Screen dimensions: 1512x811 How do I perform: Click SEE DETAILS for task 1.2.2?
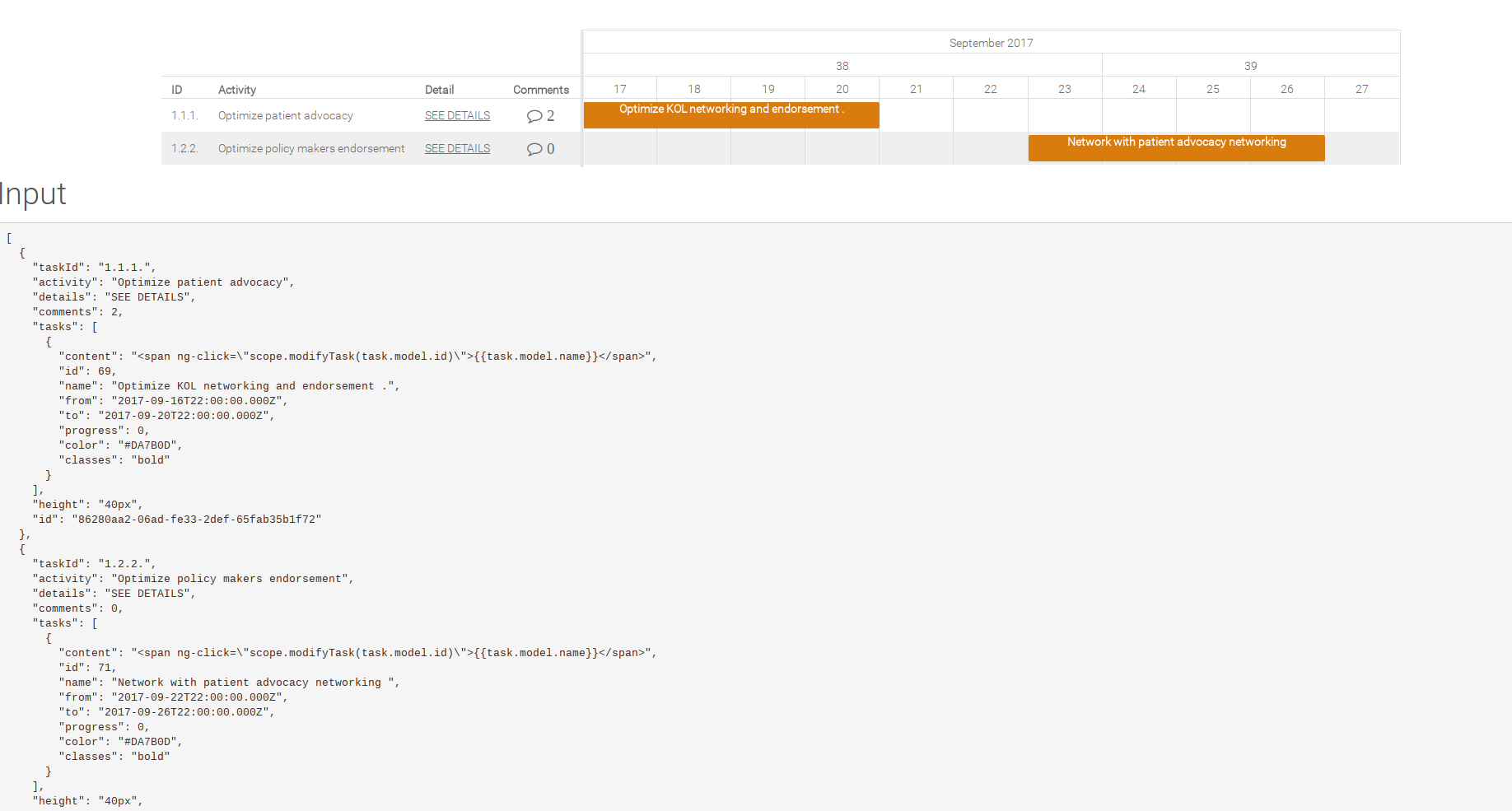[457, 148]
